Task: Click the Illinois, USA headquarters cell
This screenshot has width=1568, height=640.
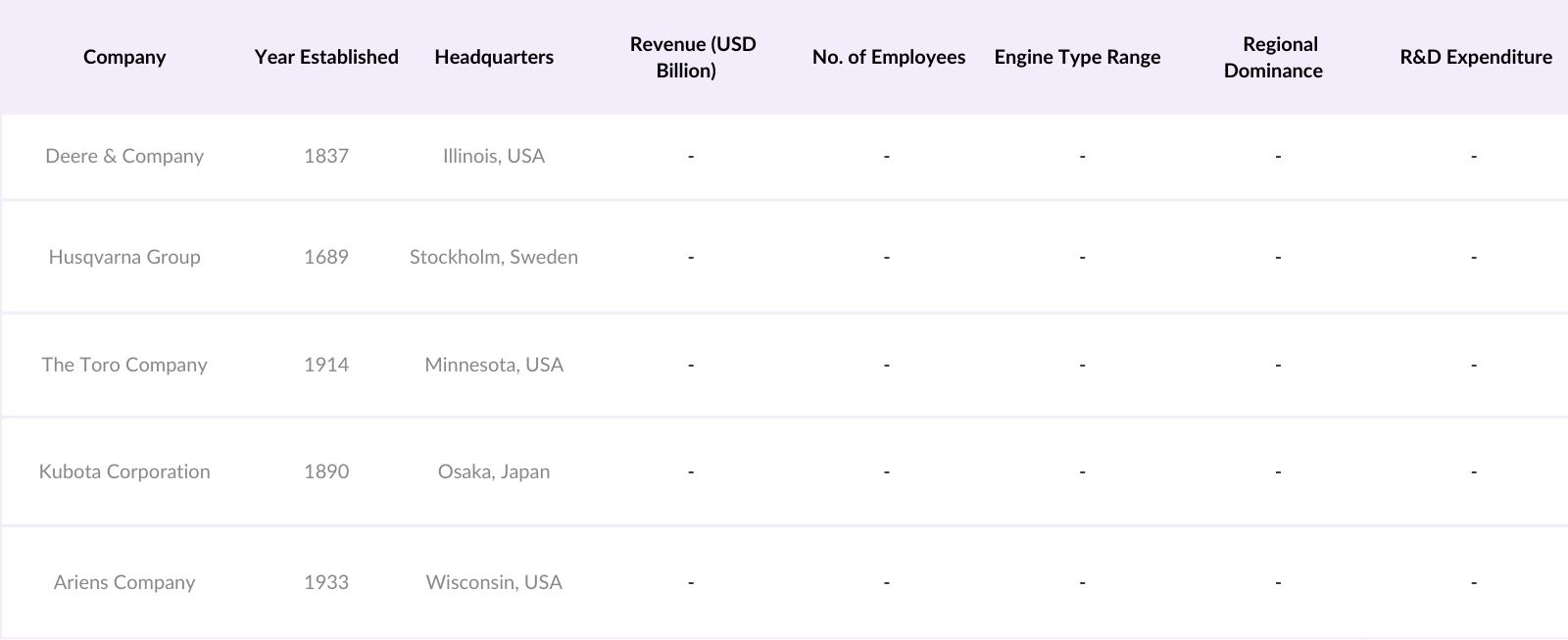Action: (494, 156)
